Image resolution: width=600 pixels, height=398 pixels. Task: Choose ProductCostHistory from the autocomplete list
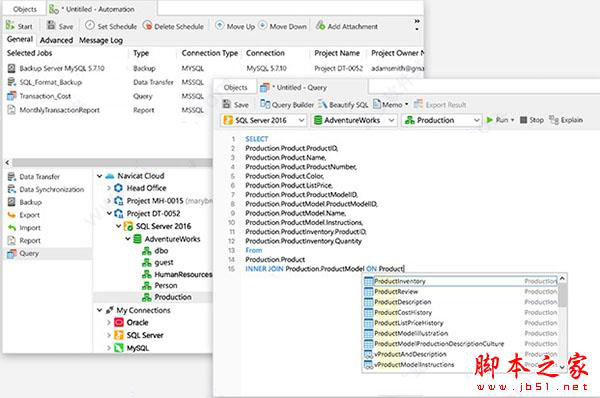[461, 312]
